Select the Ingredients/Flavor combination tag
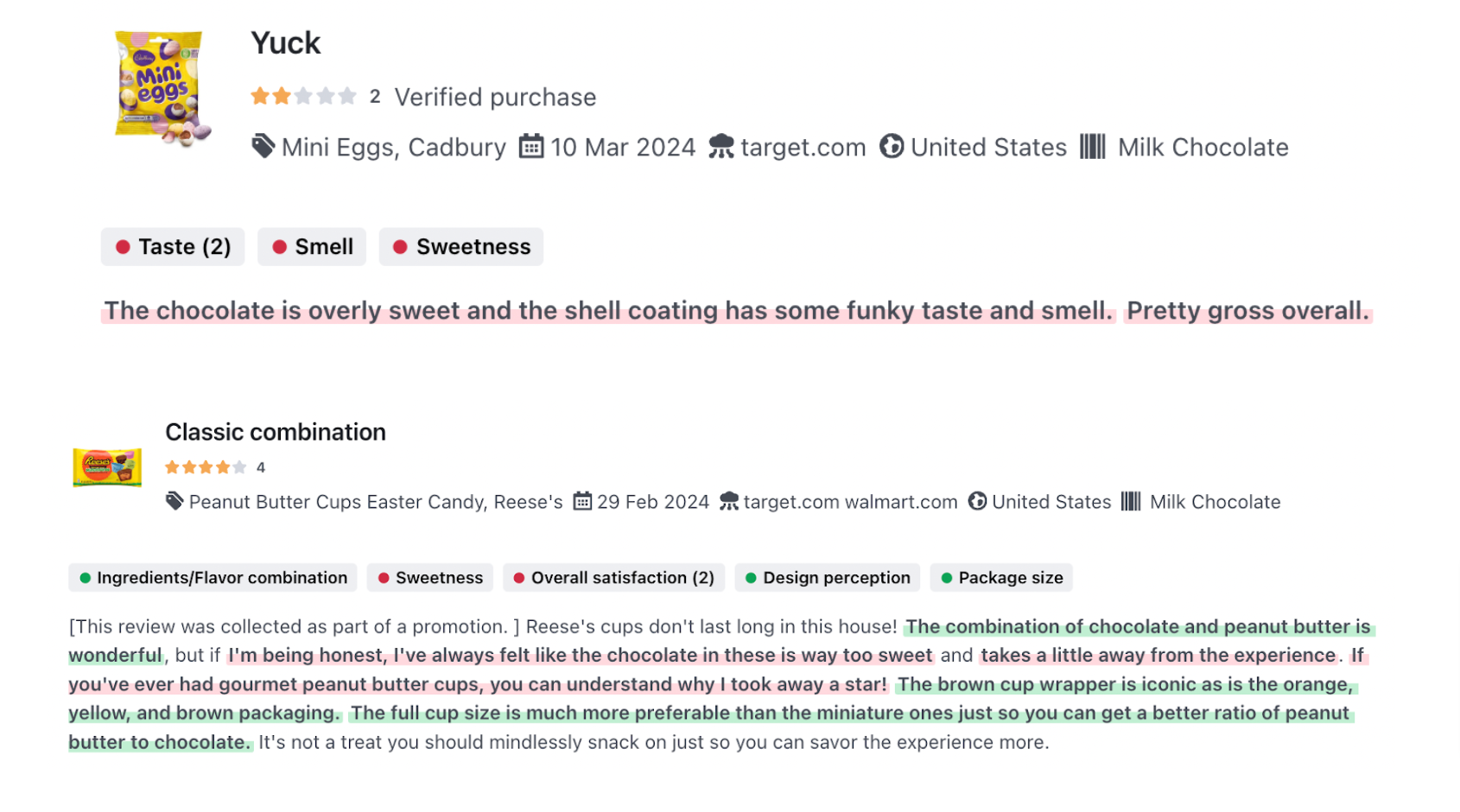Image resolution: width=1460 pixels, height=812 pixels. tap(213, 578)
